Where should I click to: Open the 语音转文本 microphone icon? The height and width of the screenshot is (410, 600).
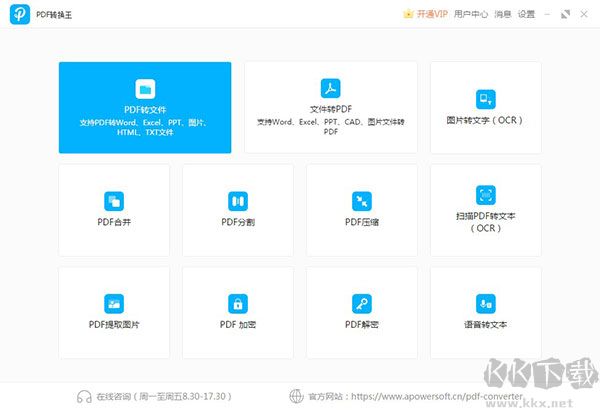pyautogui.click(x=486, y=304)
